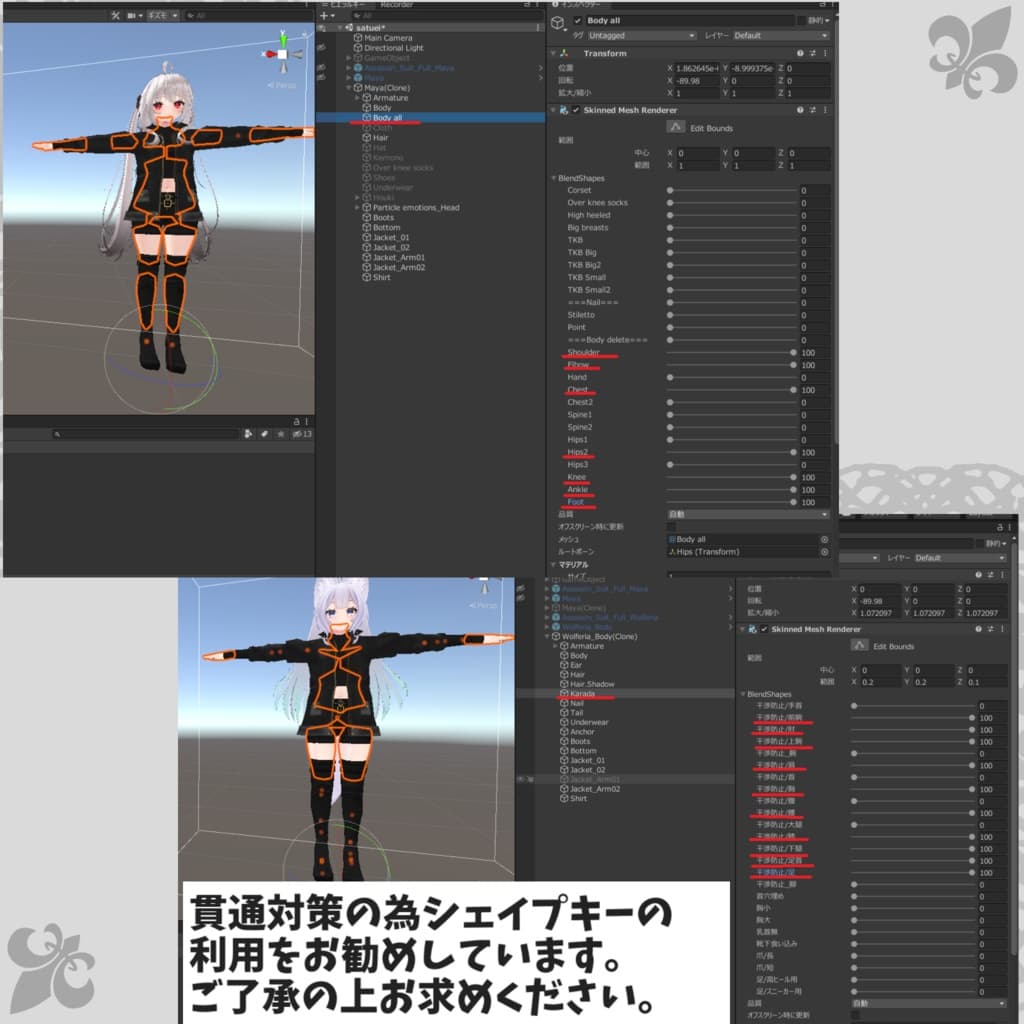Collapse the upper BlendShapes foldout
1024x1024 pixels.
click(553, 178)
